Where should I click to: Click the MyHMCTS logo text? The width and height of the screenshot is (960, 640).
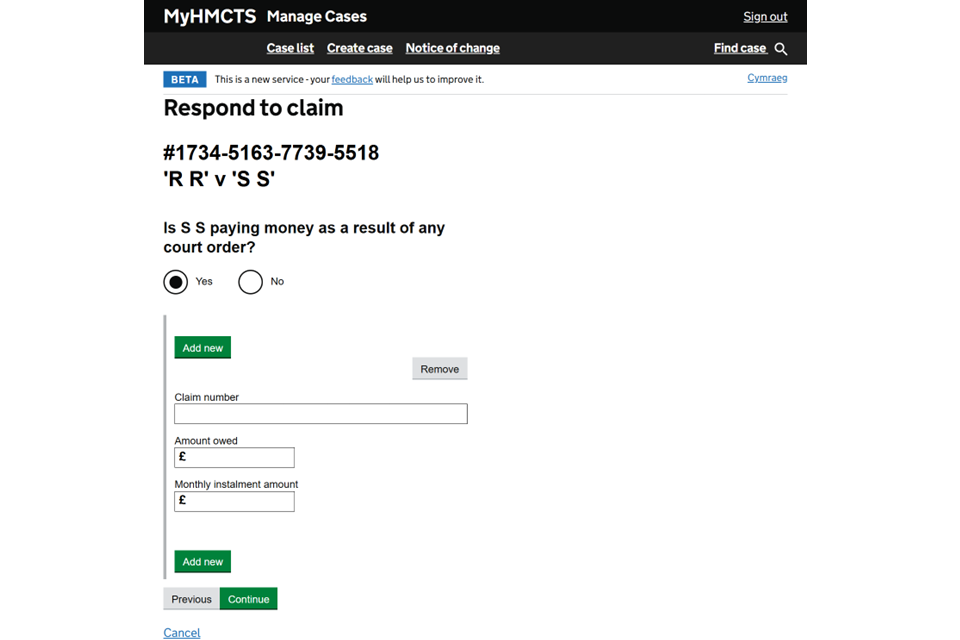210,17
